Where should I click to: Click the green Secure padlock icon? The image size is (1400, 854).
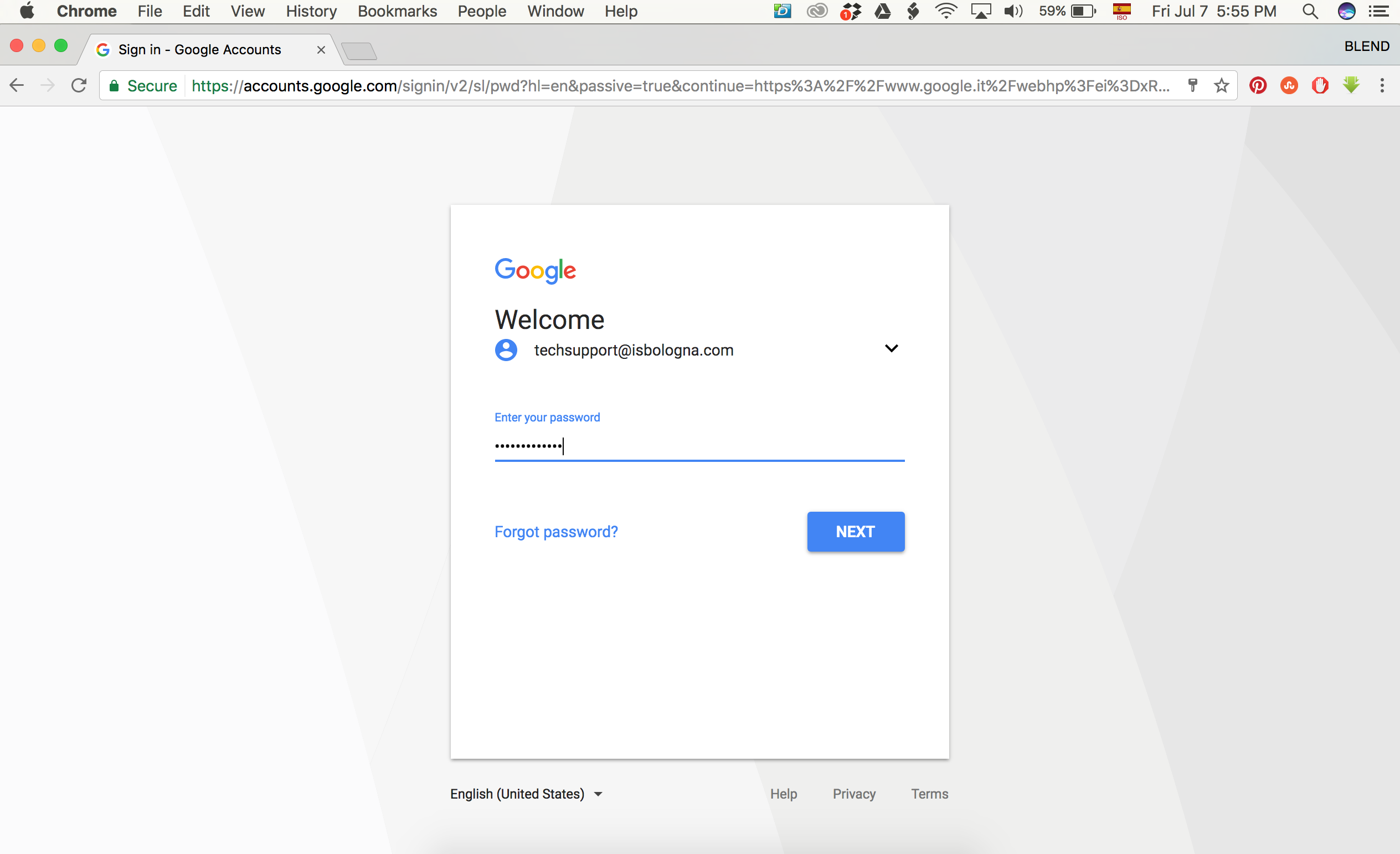click(x=114, y=86)
